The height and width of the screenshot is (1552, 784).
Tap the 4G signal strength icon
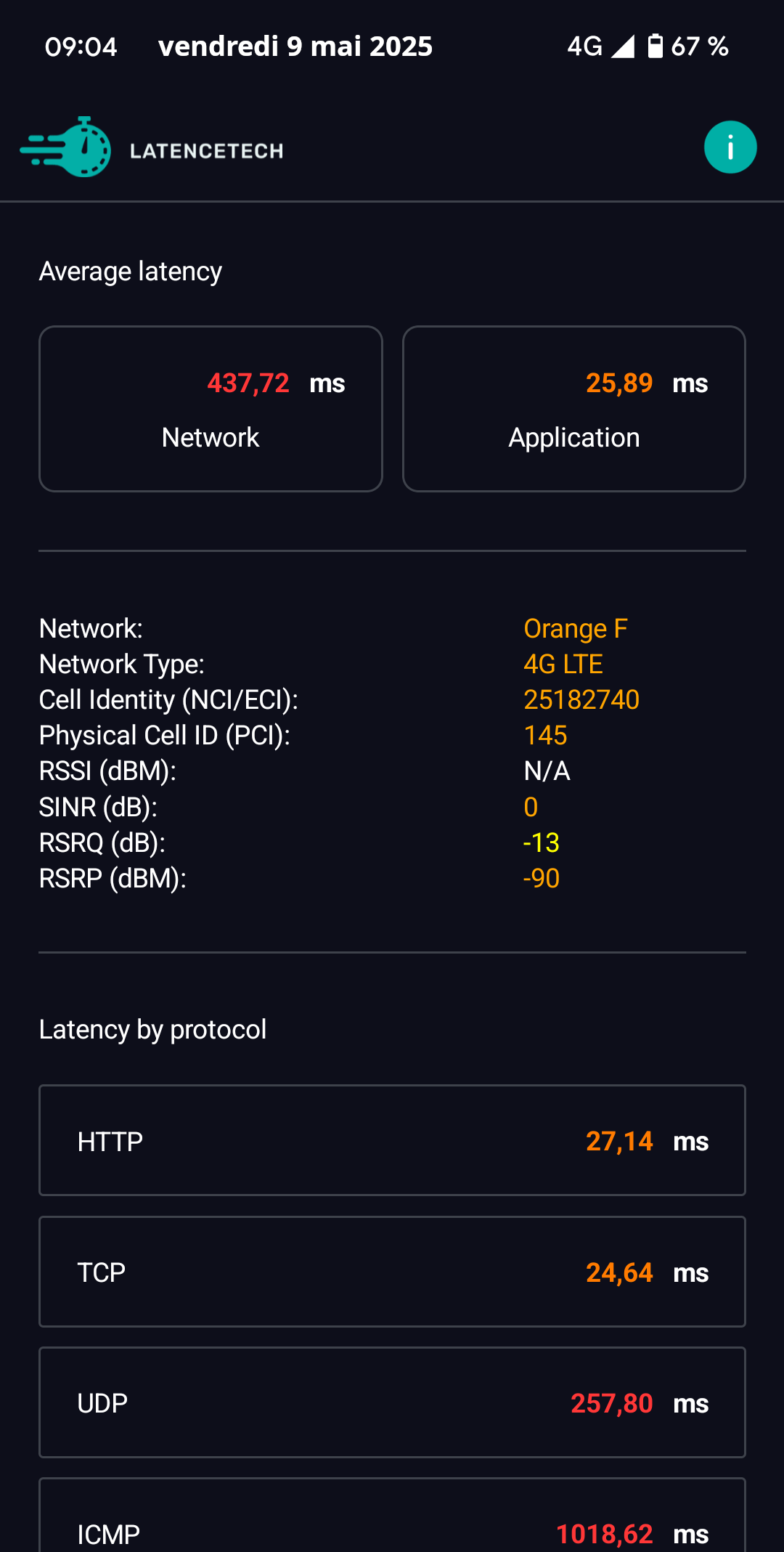click(623, 46)
